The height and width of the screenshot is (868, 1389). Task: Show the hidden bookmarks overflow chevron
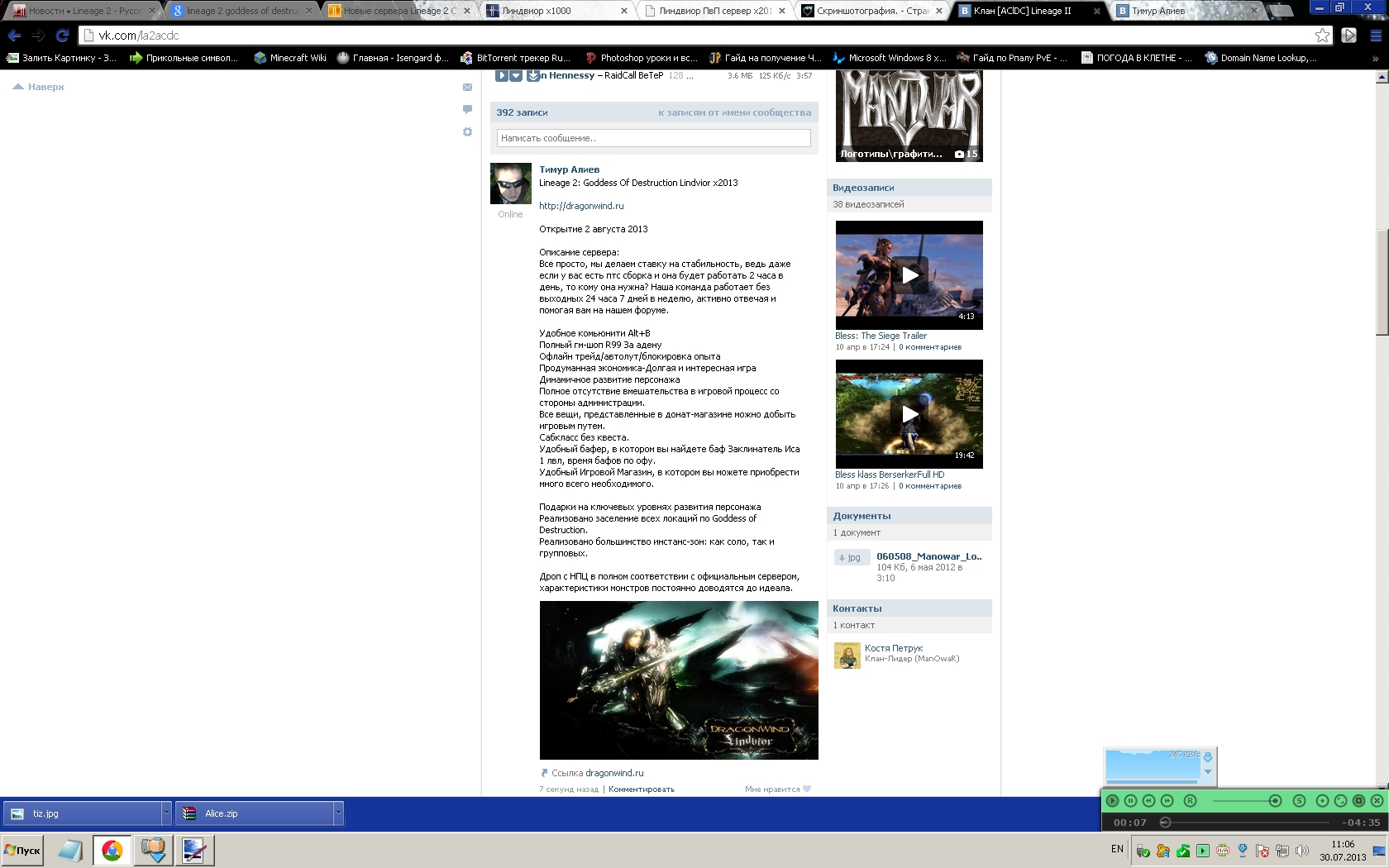coord(1376,58)
